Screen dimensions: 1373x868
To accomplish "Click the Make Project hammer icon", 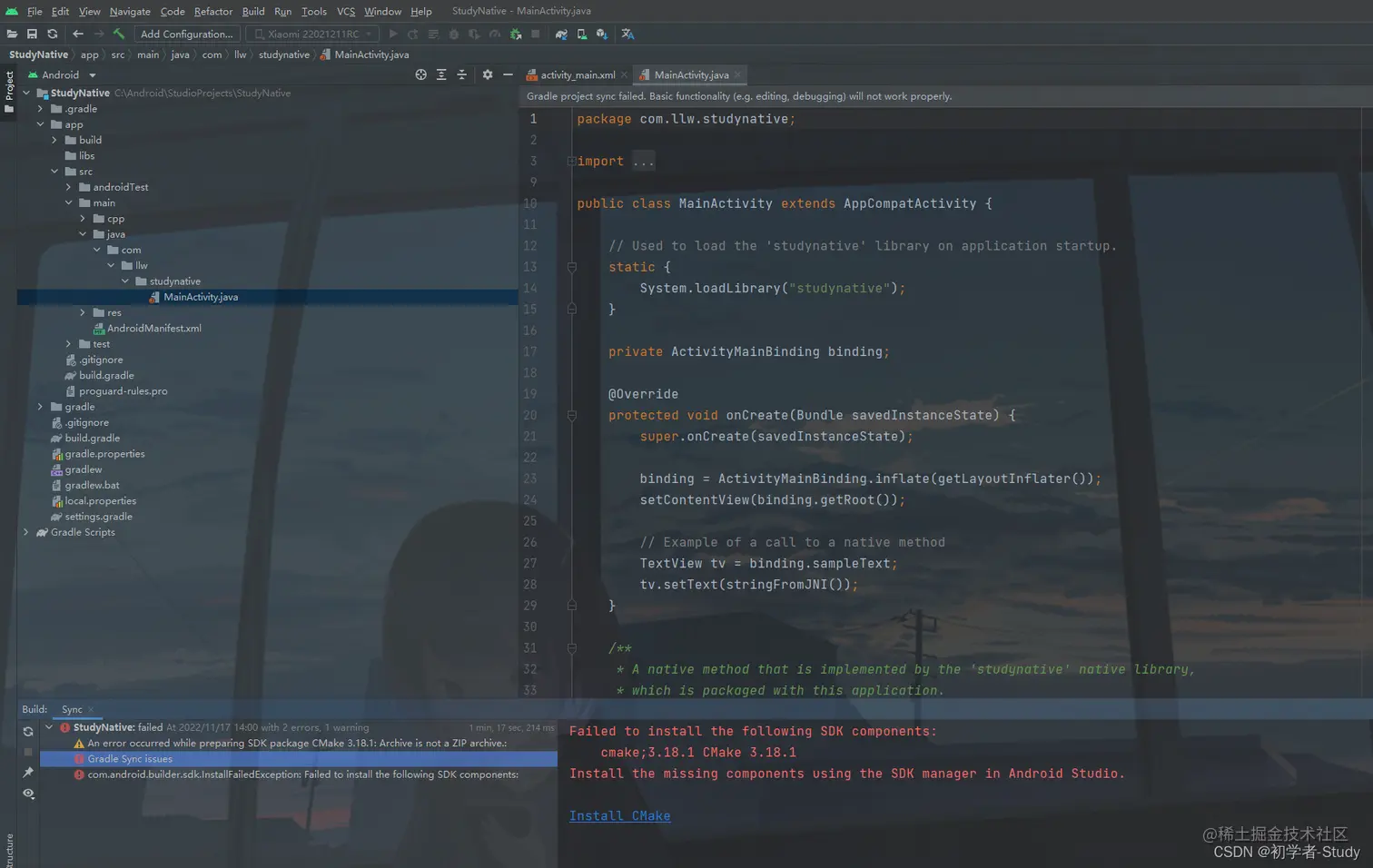I will click(118, 35).
